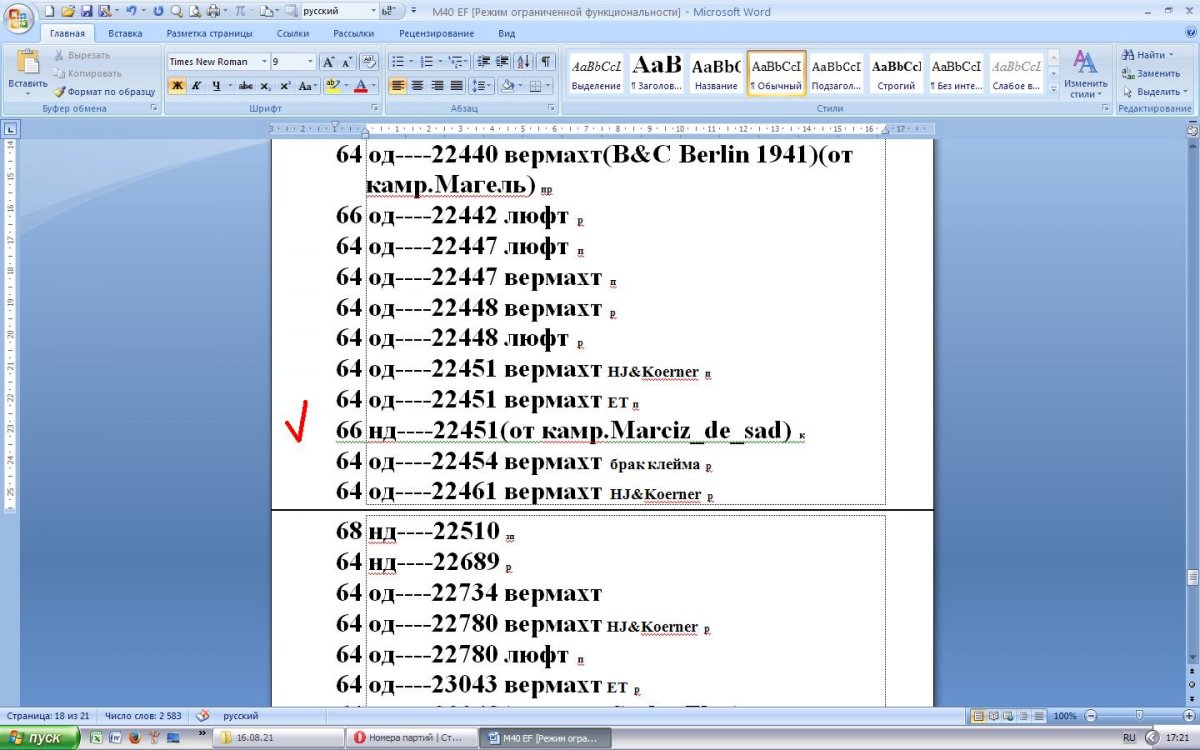
Task: Expand the font size dropdown
Action: [310, 62]
